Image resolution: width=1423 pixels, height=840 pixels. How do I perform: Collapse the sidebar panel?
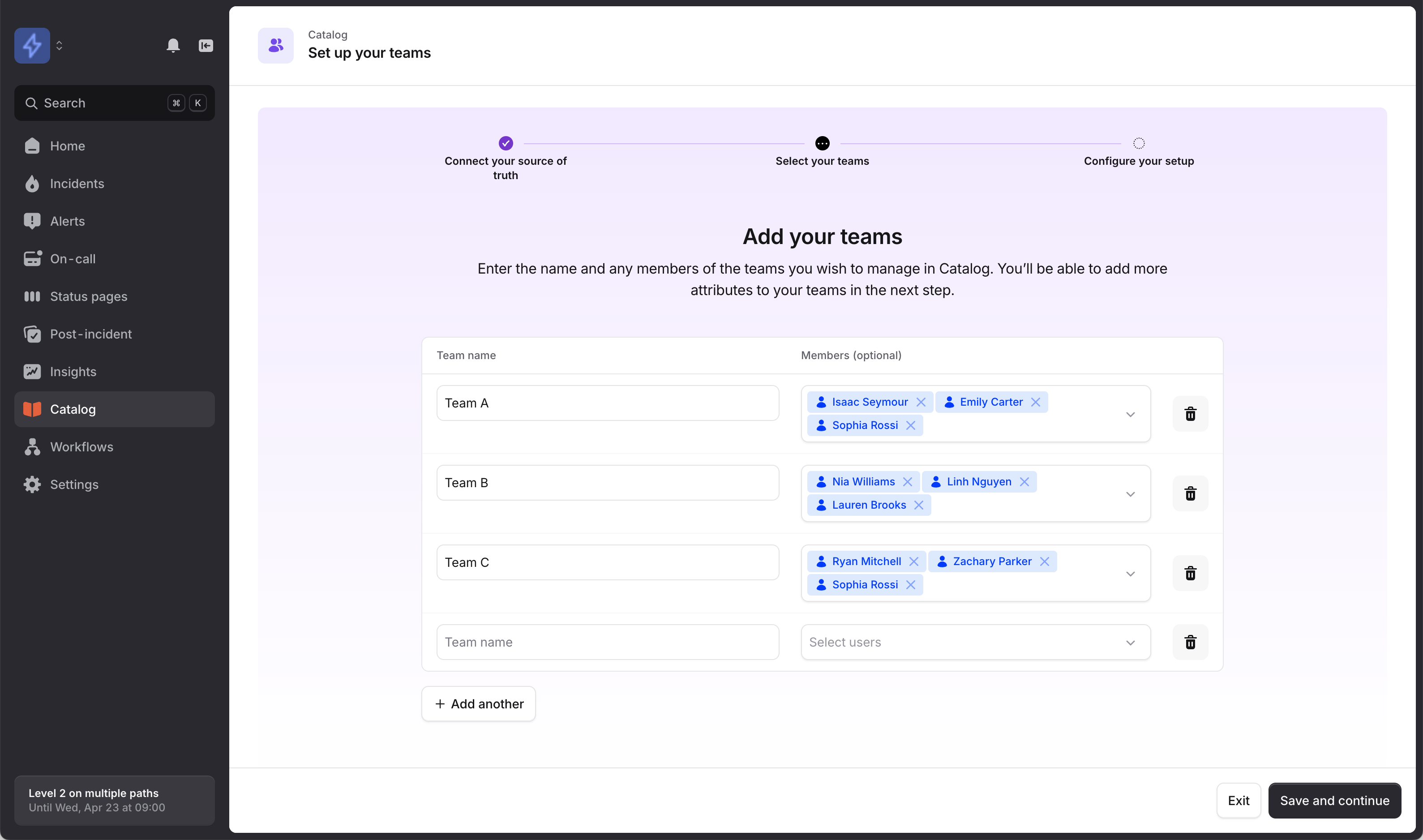pyautogui.click(x=206, y=45)
